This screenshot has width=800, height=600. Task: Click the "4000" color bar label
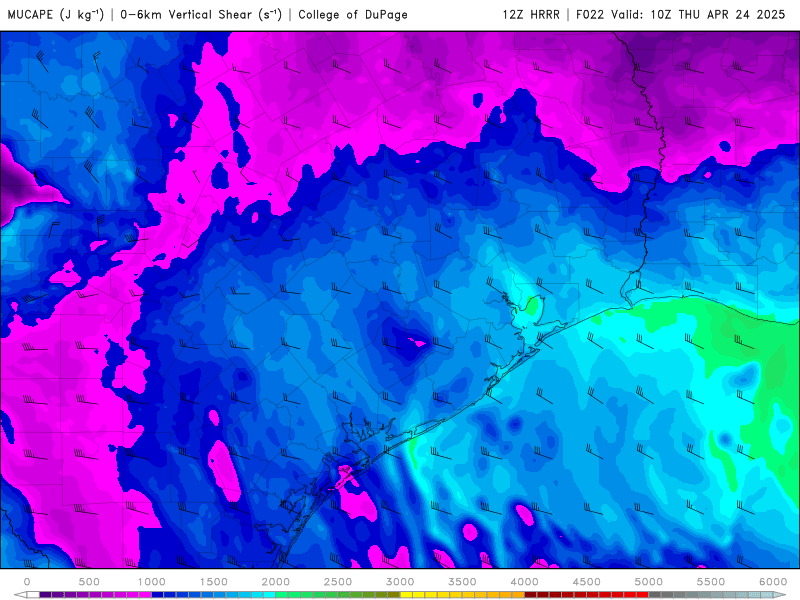tap(524, 582)
